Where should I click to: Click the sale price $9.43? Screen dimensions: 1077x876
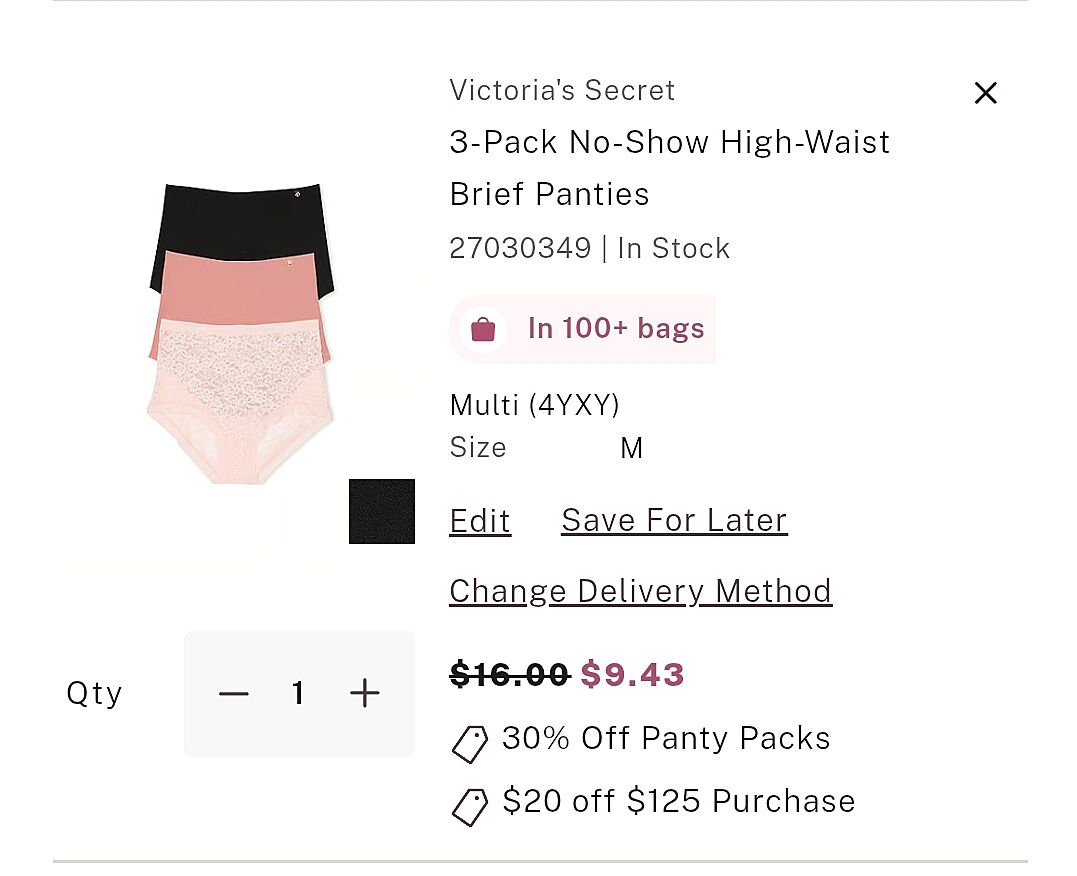click(x=632, y=675)
